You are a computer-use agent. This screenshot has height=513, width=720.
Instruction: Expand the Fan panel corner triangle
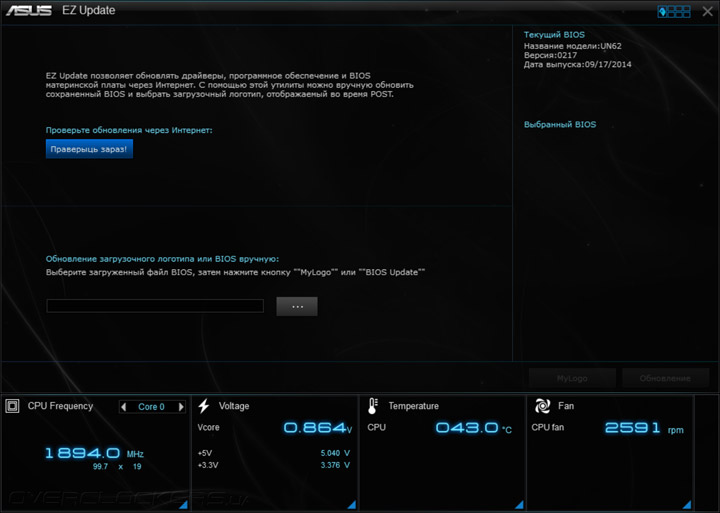click(x=687, y=505)
